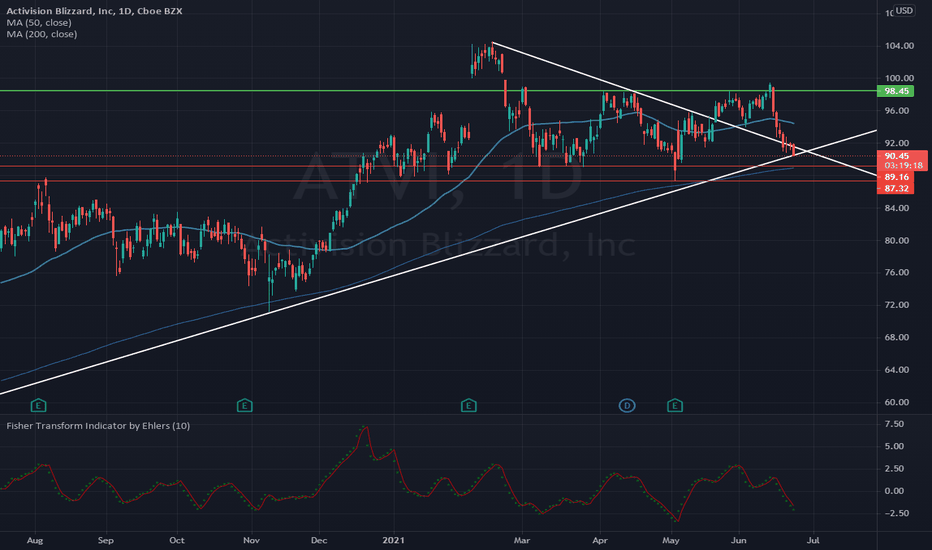Click the Dec label on time axis
The height and width of the screenshot is (550, 932).
pos(319,540)
